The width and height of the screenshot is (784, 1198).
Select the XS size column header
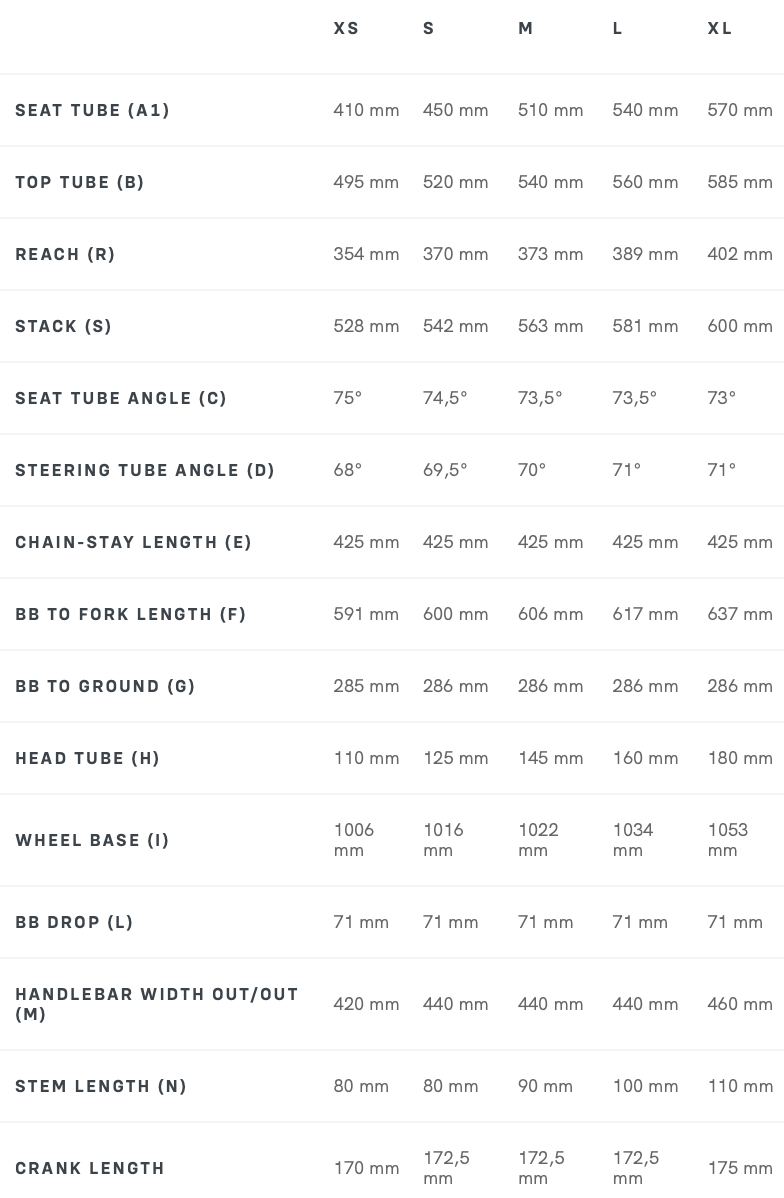[346, 28]
